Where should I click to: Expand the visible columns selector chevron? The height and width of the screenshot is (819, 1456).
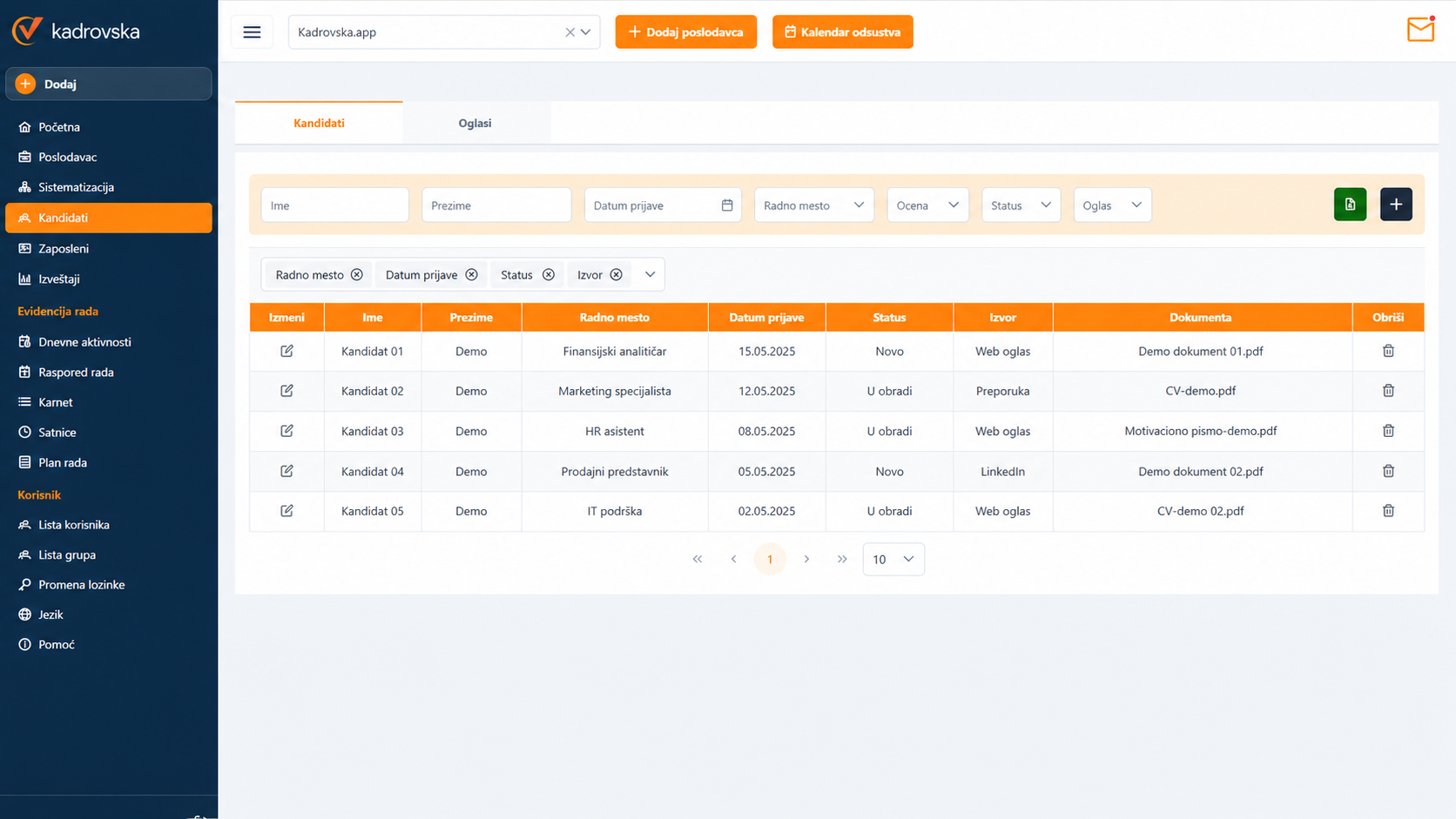click(x=650, y=275)
